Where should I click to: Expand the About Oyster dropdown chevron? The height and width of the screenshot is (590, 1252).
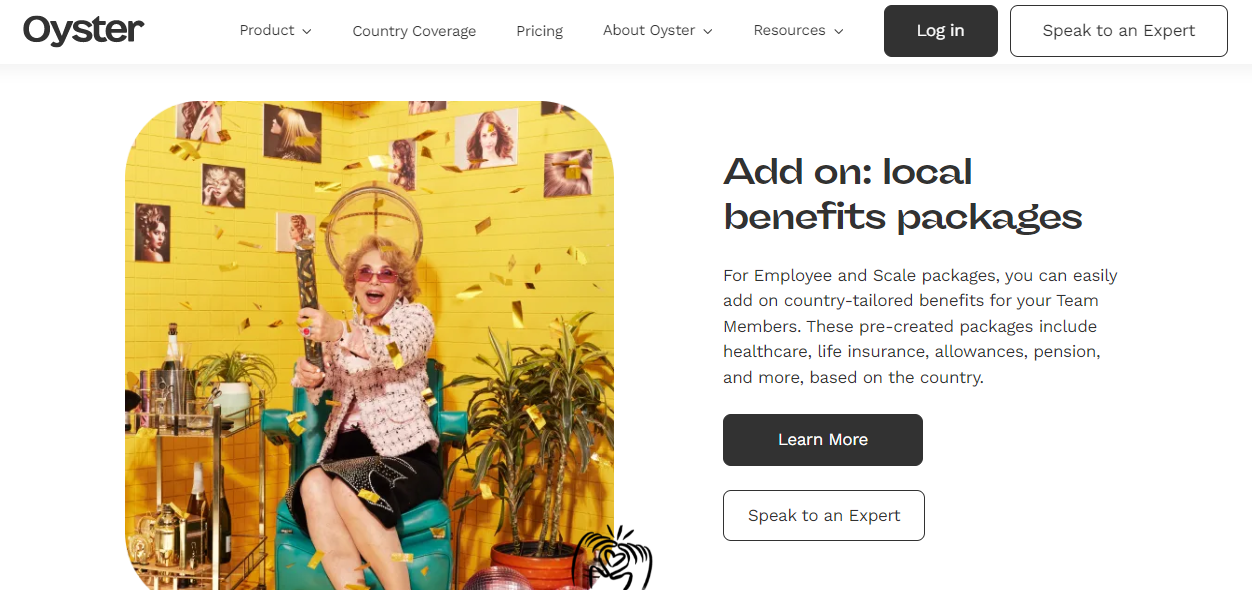tap(708, 31)
